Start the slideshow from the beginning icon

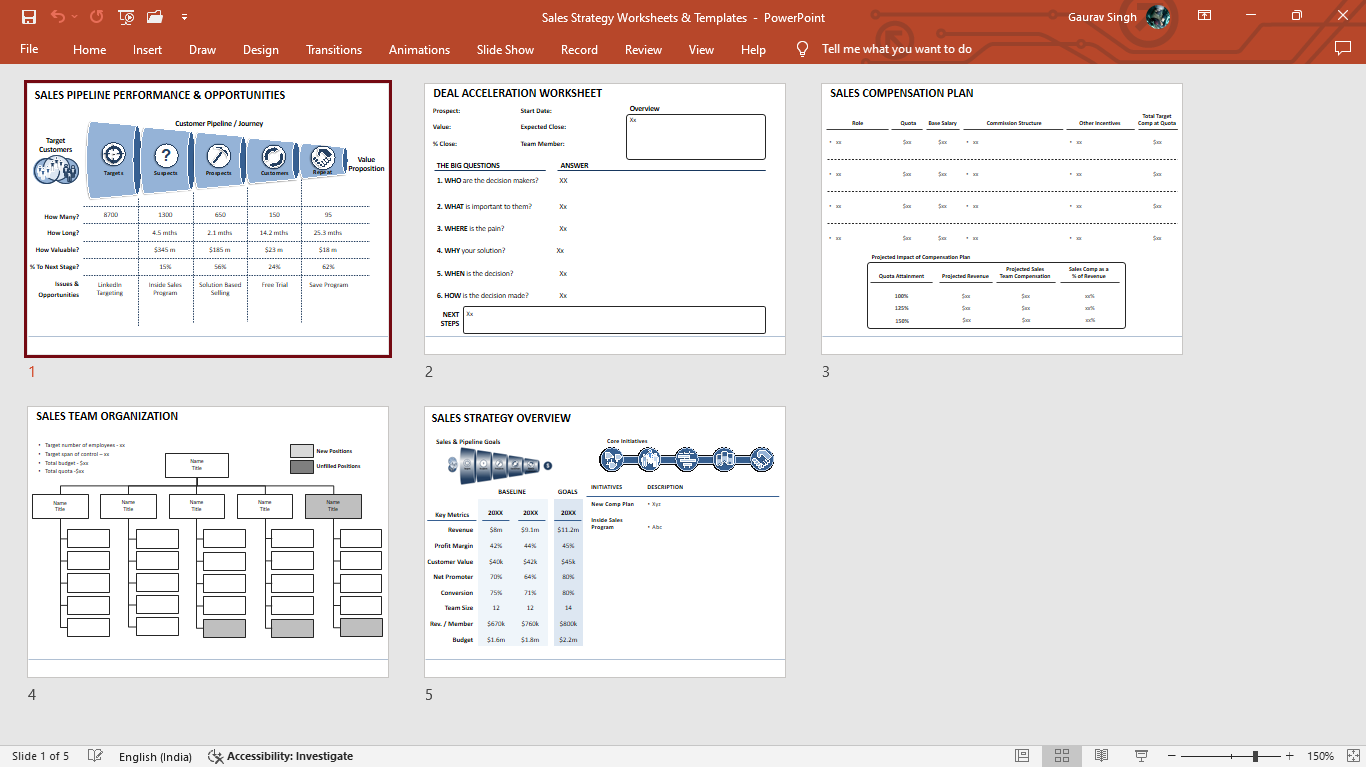coord(126,17)
